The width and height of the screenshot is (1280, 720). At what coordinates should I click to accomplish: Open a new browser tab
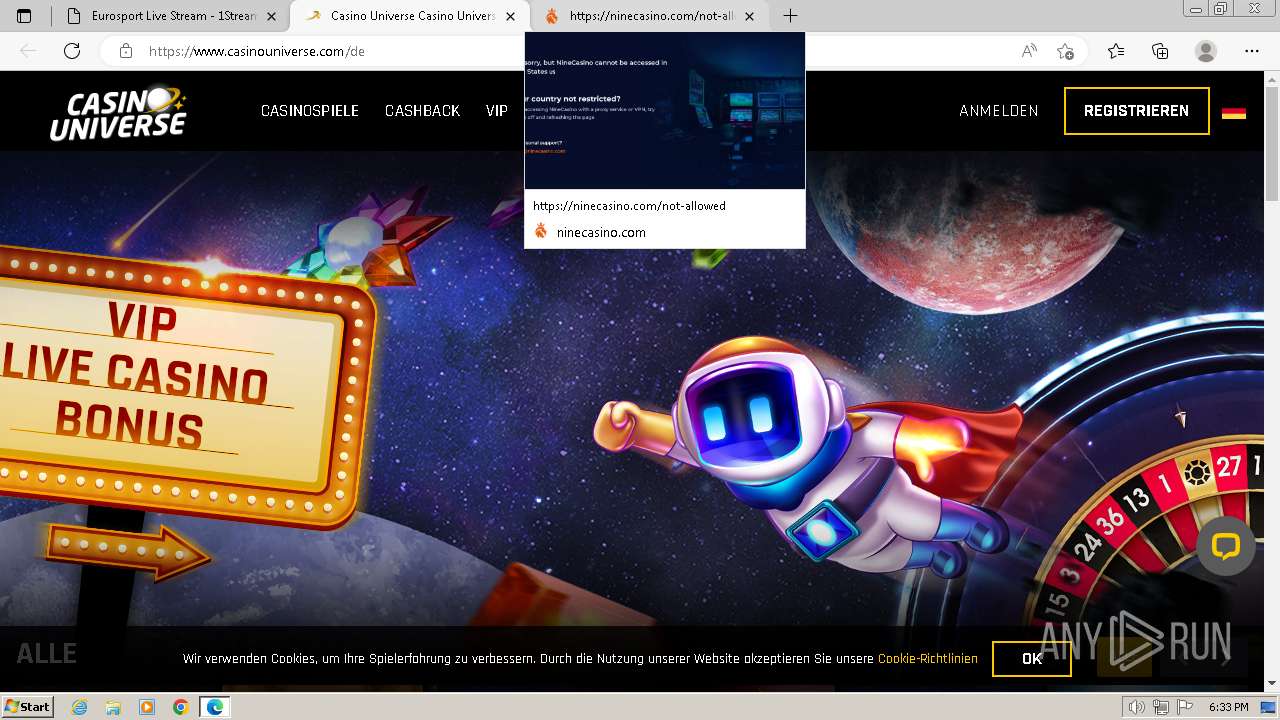(x=790, y=16)
